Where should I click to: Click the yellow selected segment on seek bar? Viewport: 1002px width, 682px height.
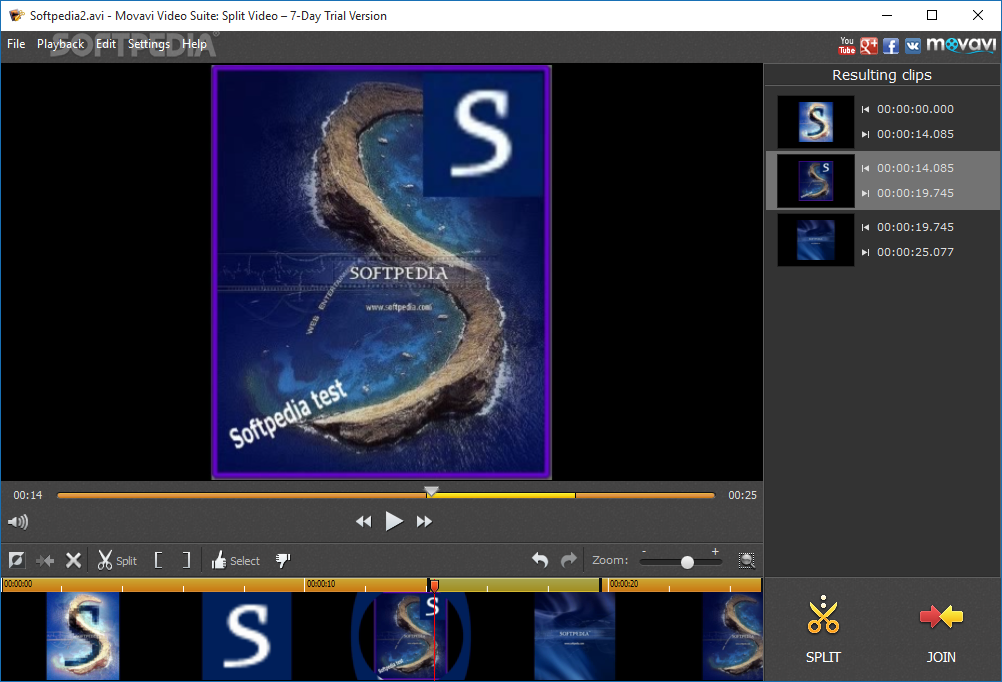504,495
